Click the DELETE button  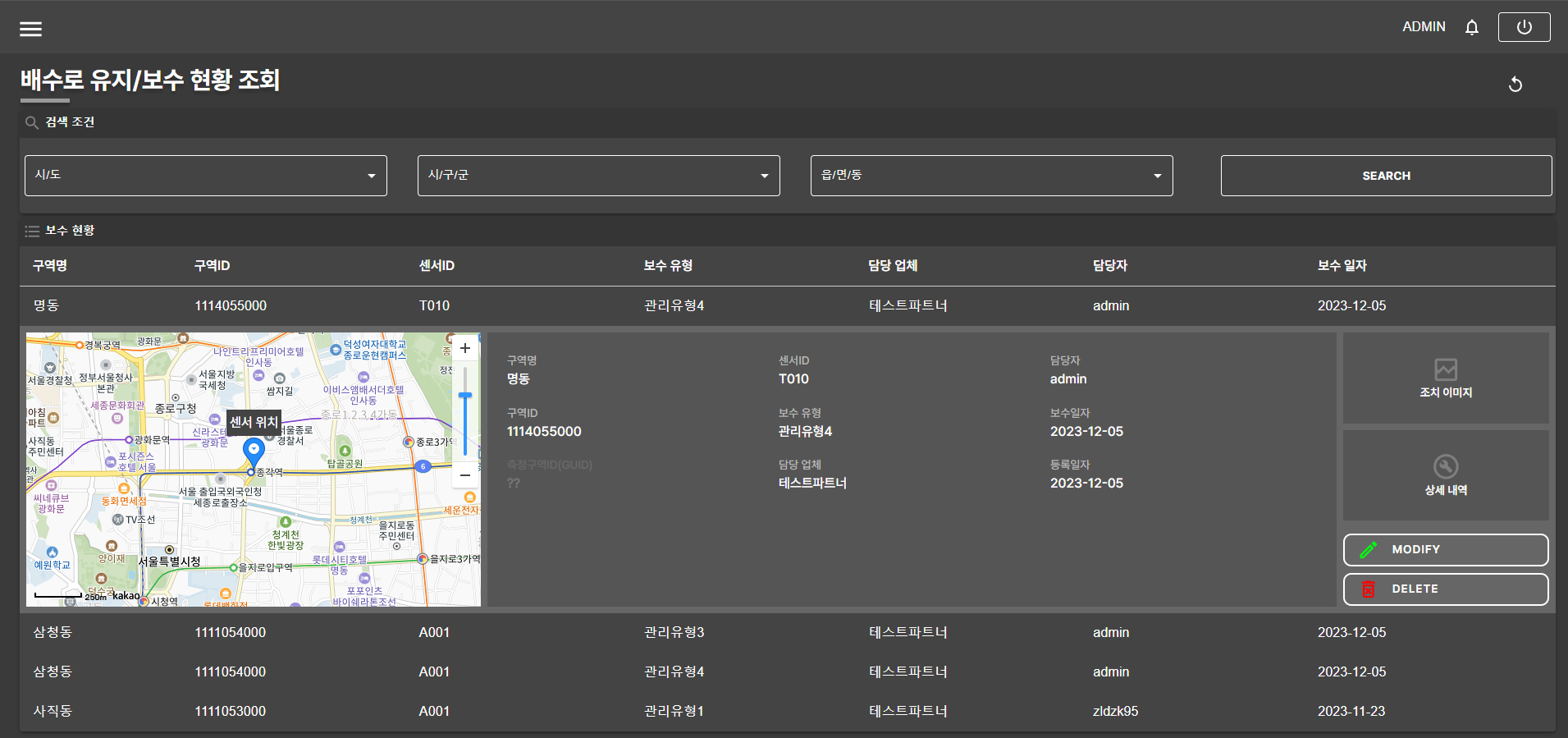pyautogui.click(x=1446, y=589)
